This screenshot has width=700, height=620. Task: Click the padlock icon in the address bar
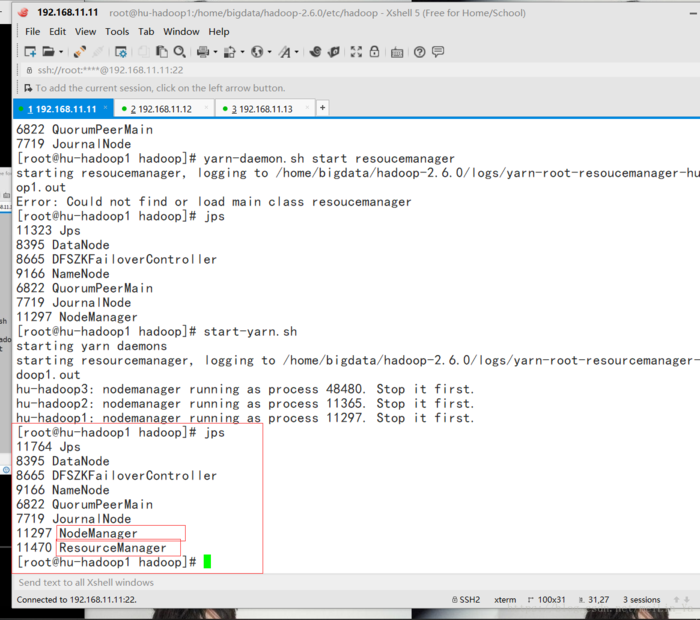pos(29,70)
